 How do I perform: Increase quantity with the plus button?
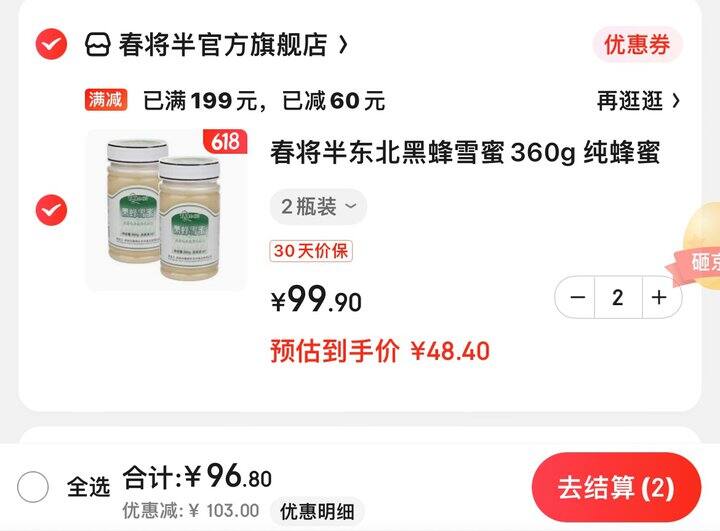coord(660,297)
